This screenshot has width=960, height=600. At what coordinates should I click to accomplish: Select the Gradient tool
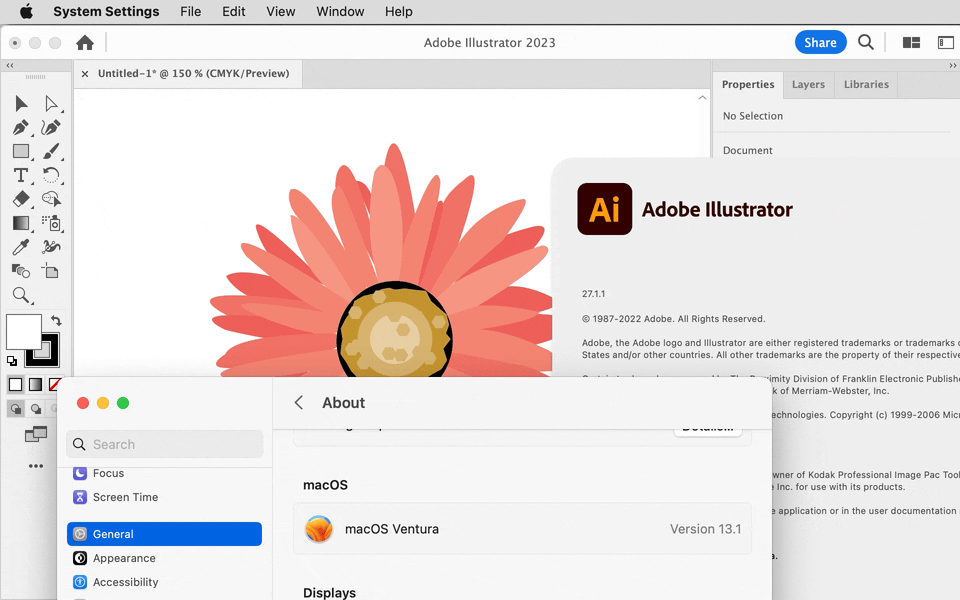(21, 223)
